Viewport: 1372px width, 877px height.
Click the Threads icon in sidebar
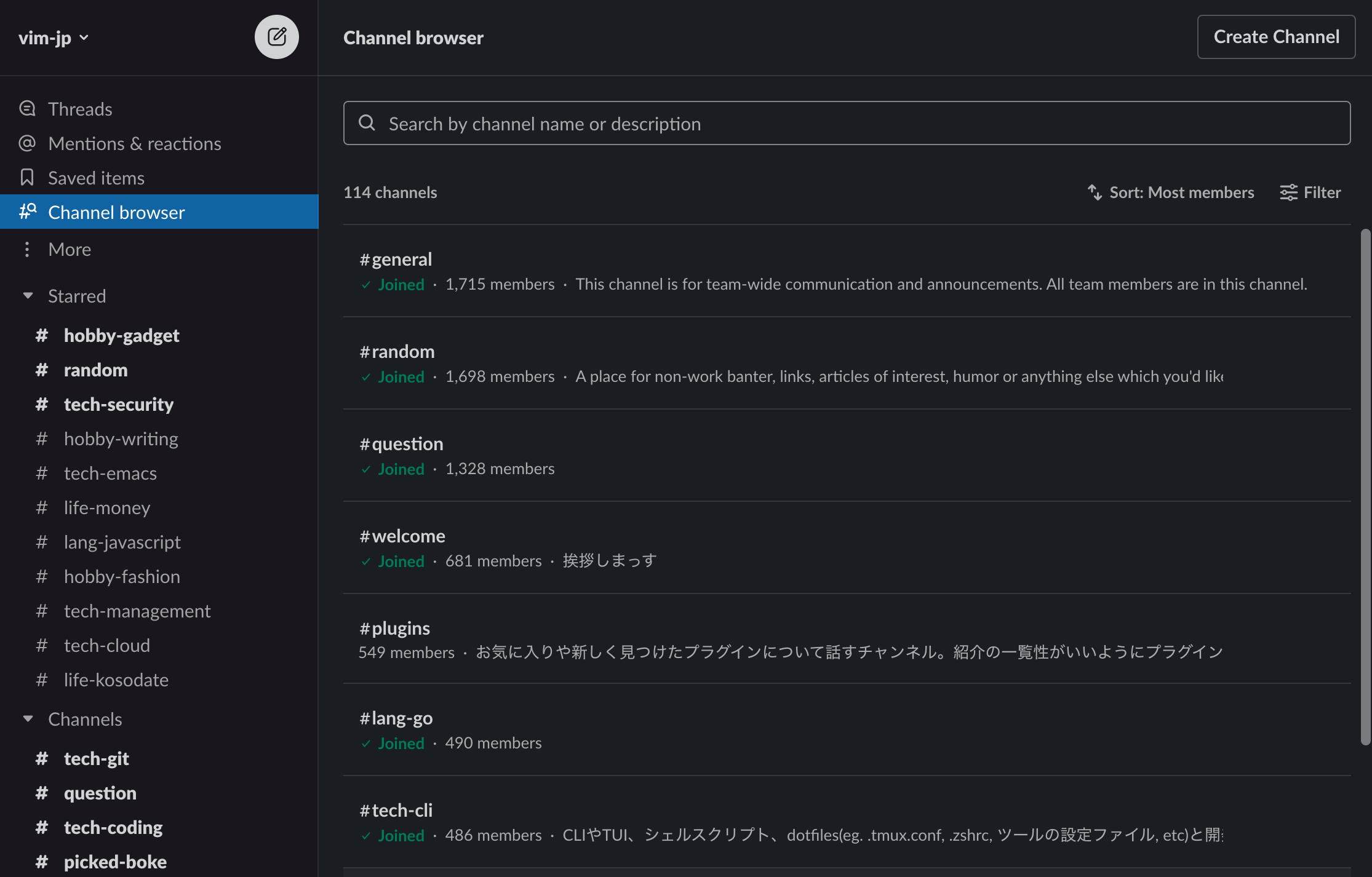pos(27,109)
